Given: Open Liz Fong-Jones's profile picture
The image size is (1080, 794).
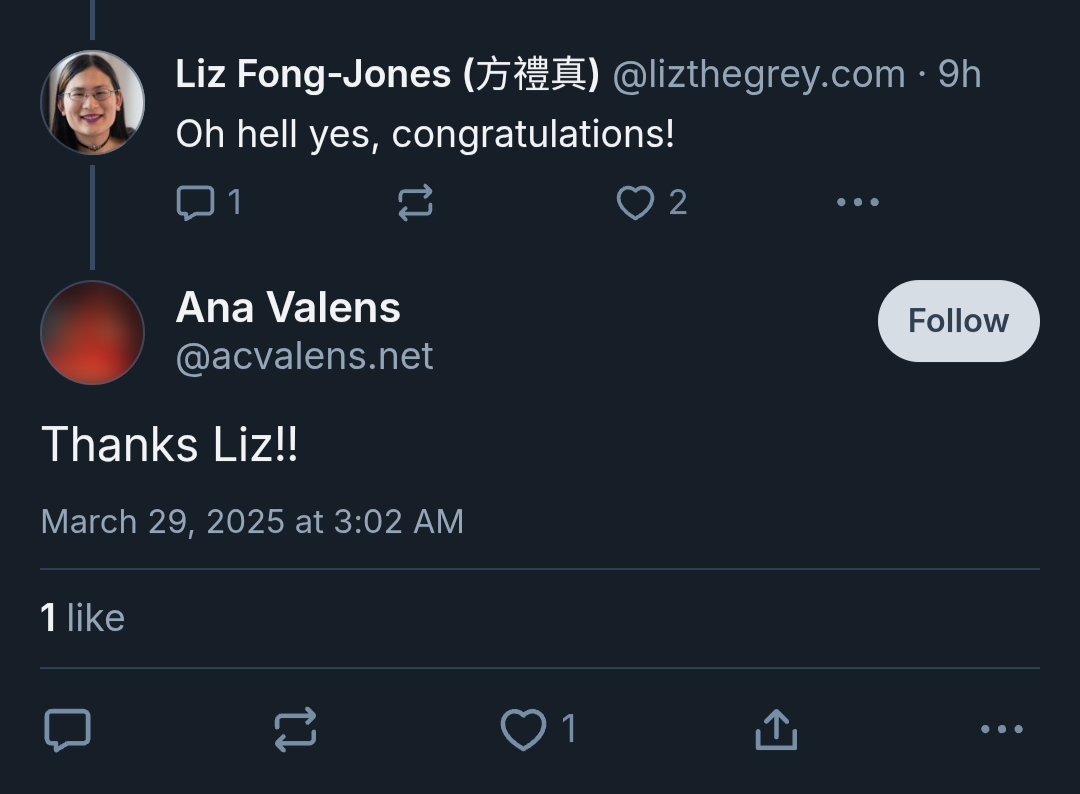Looking at the screenshot, I should click(x=92, y=102).
